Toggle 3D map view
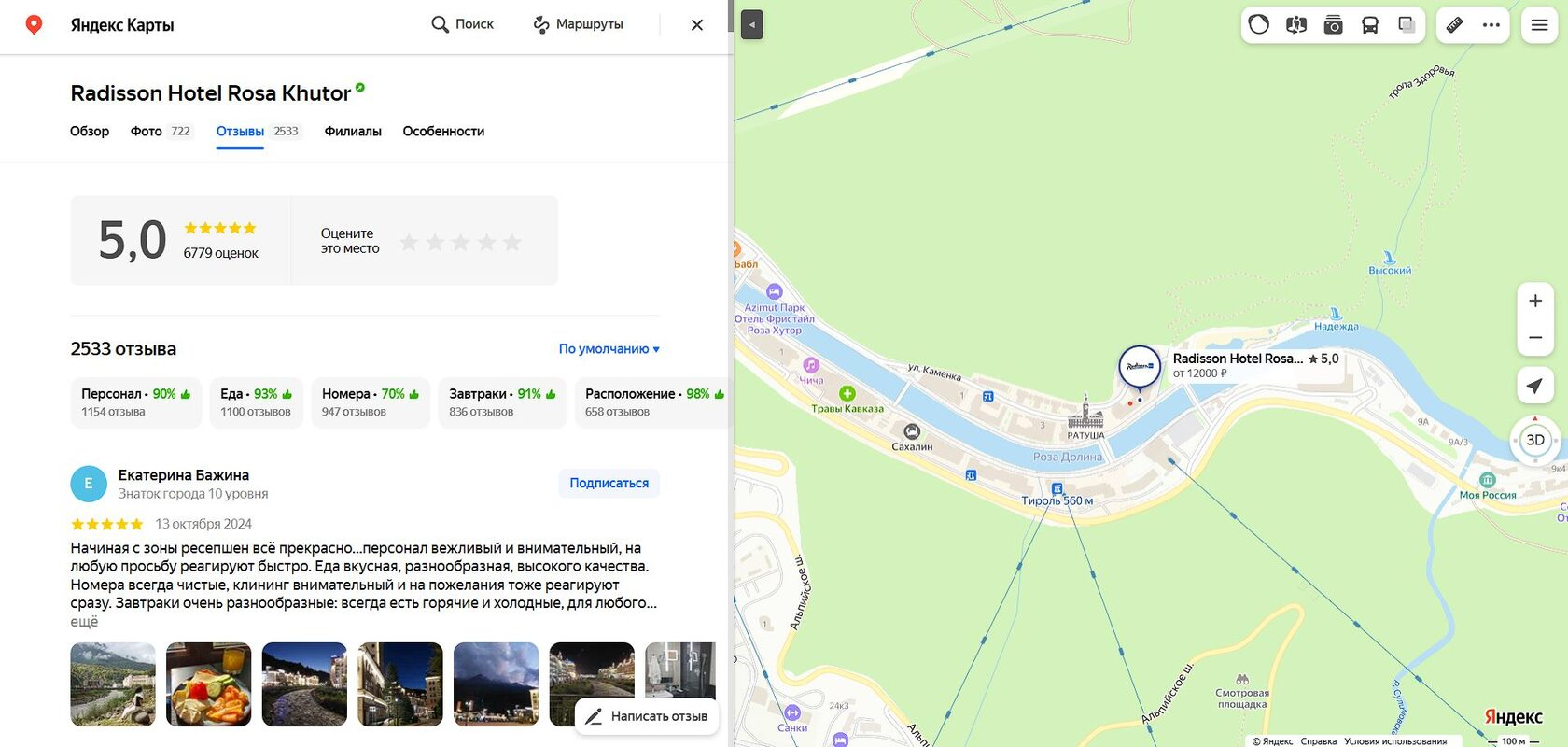 [1535, 440]
